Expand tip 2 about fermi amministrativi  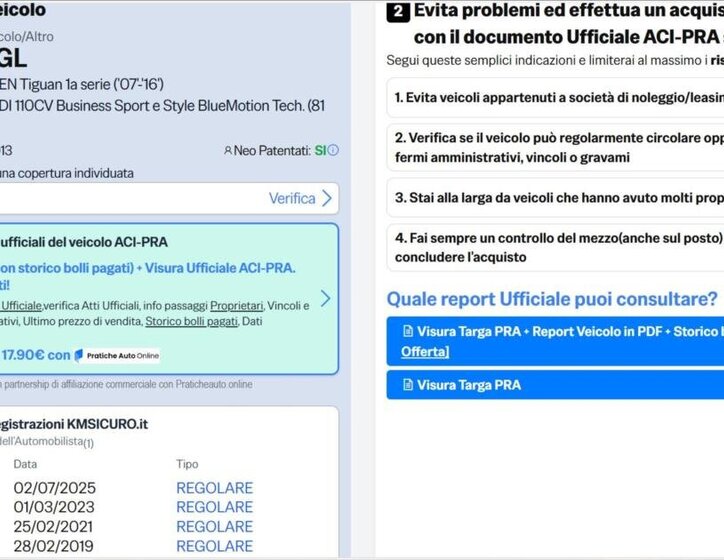click(x=555, y=147)
